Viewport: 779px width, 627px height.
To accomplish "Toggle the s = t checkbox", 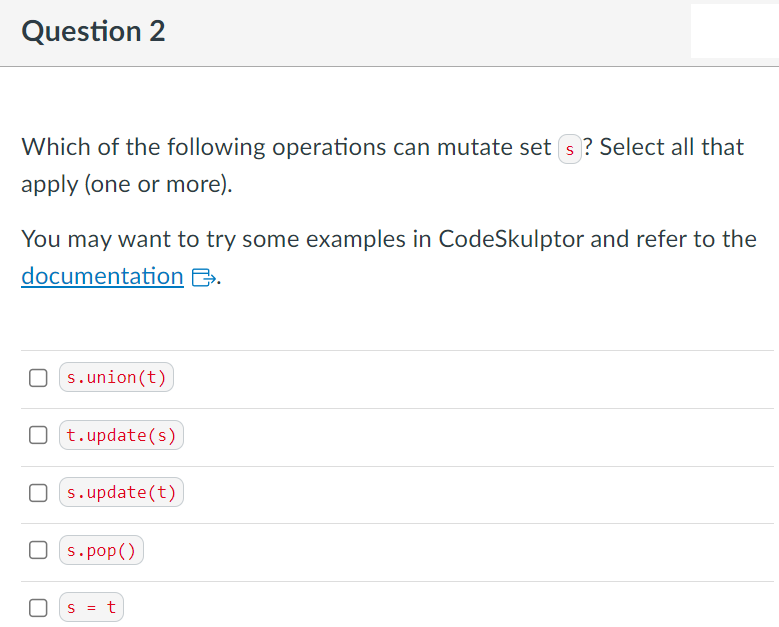I will tap(38, 607).
